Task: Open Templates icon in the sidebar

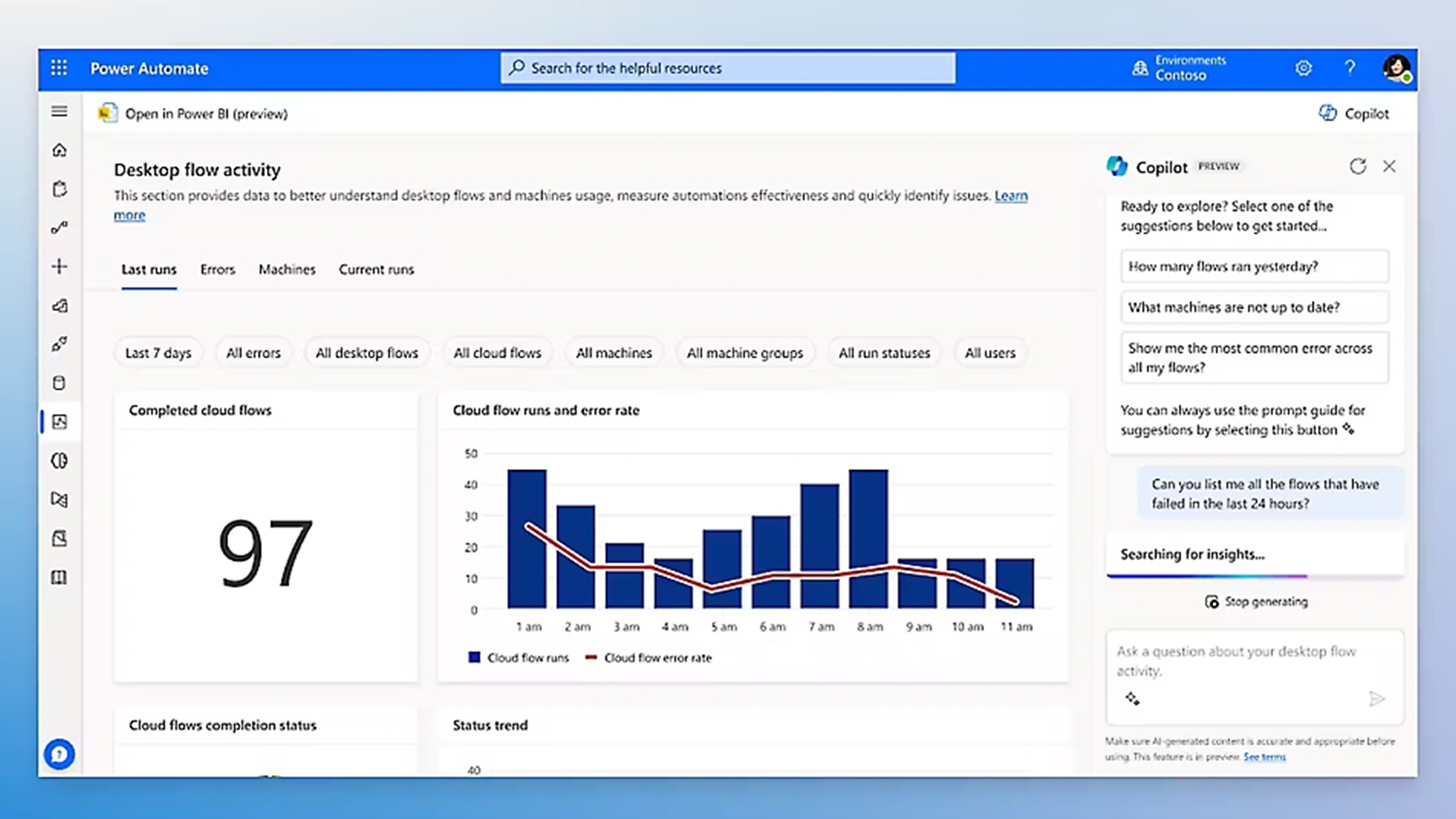Action: pos(59,306)
